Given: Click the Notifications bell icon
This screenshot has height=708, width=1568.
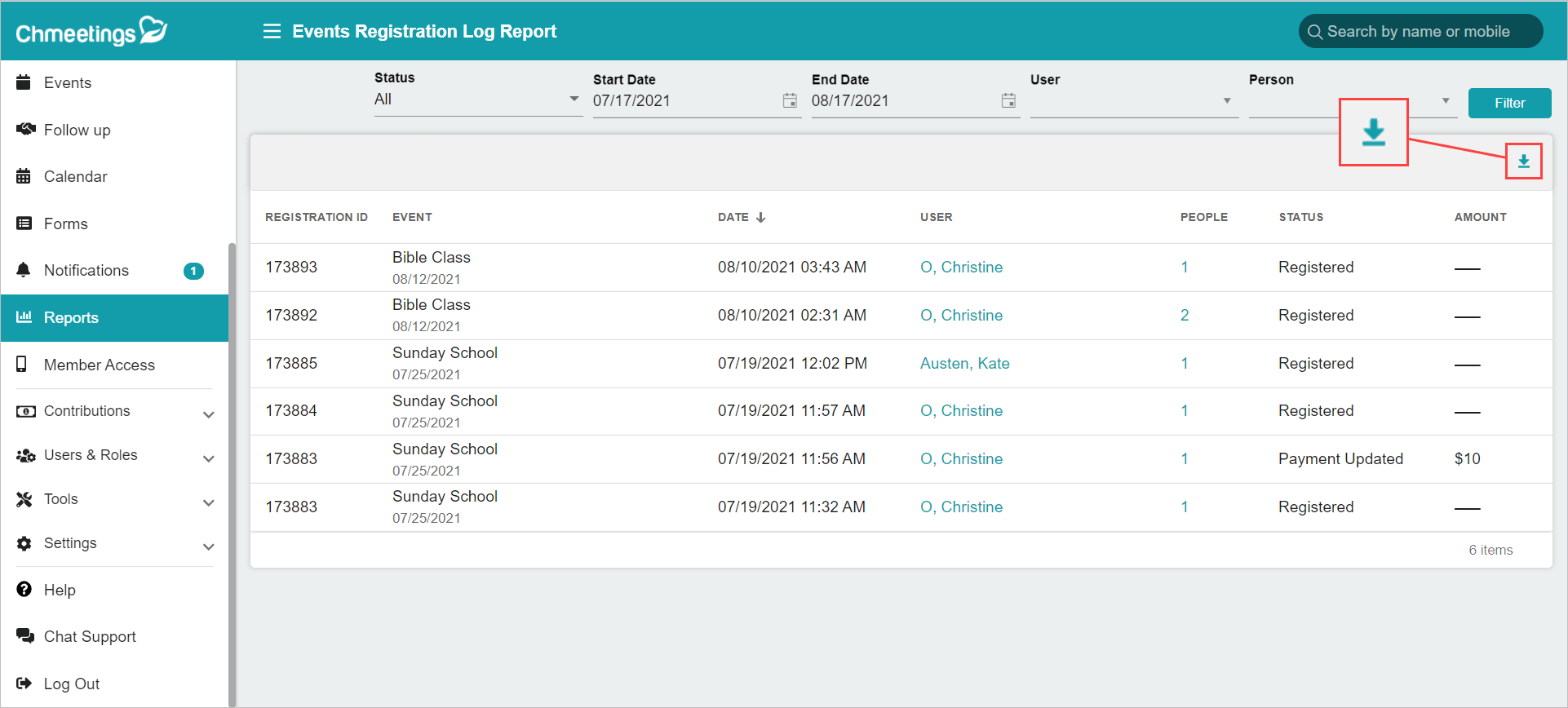Looking at the screenshot, I should (24, 270).
